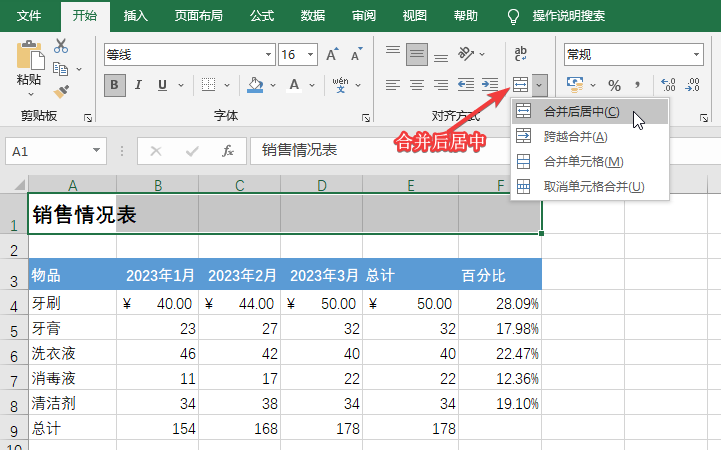This screenshot has width=721, height=450.
Task: Open the font name dropdown (等线)
Action: pyautogui.click(x=268, y=55)
